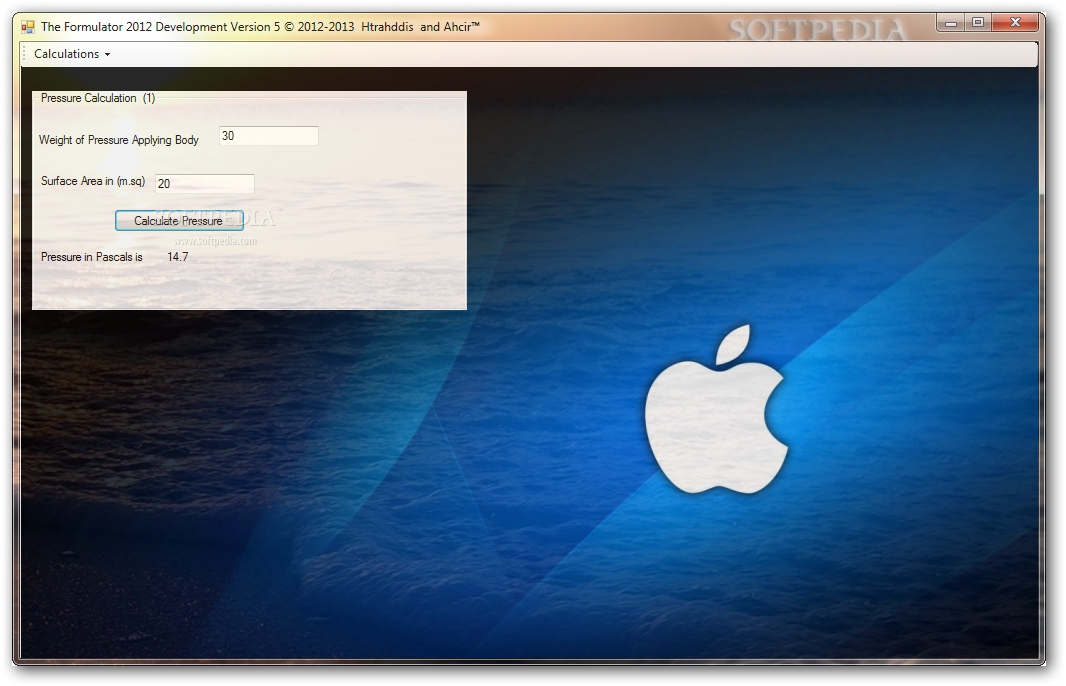Viewport: 1066px width, 686px height.
Task: Close the Formulator window
Action: [x=1016, y=23]
